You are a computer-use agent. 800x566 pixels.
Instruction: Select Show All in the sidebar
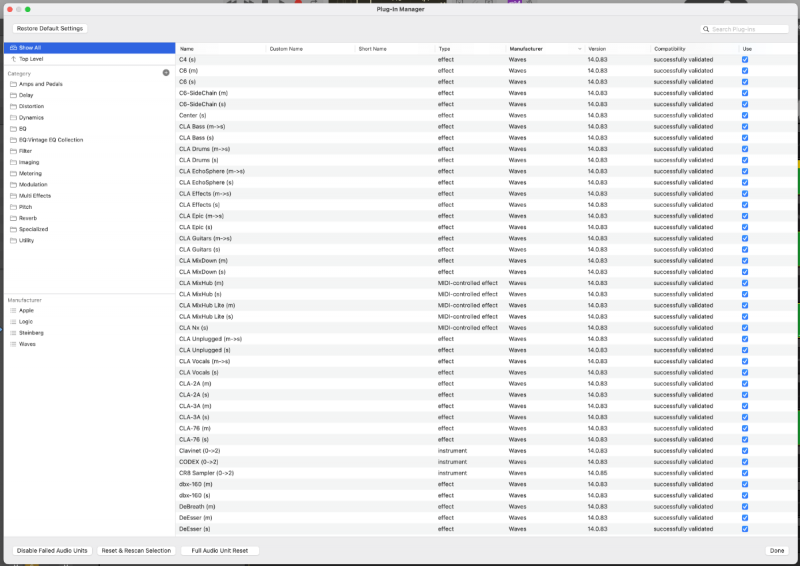[x=89, y=48]
